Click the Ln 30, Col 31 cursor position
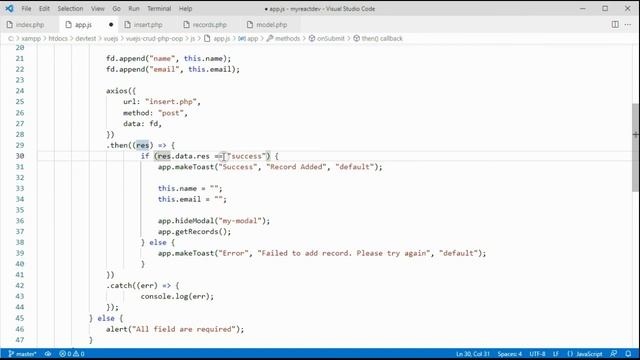This screenshot has width=640, height=360. click(473, 354)
